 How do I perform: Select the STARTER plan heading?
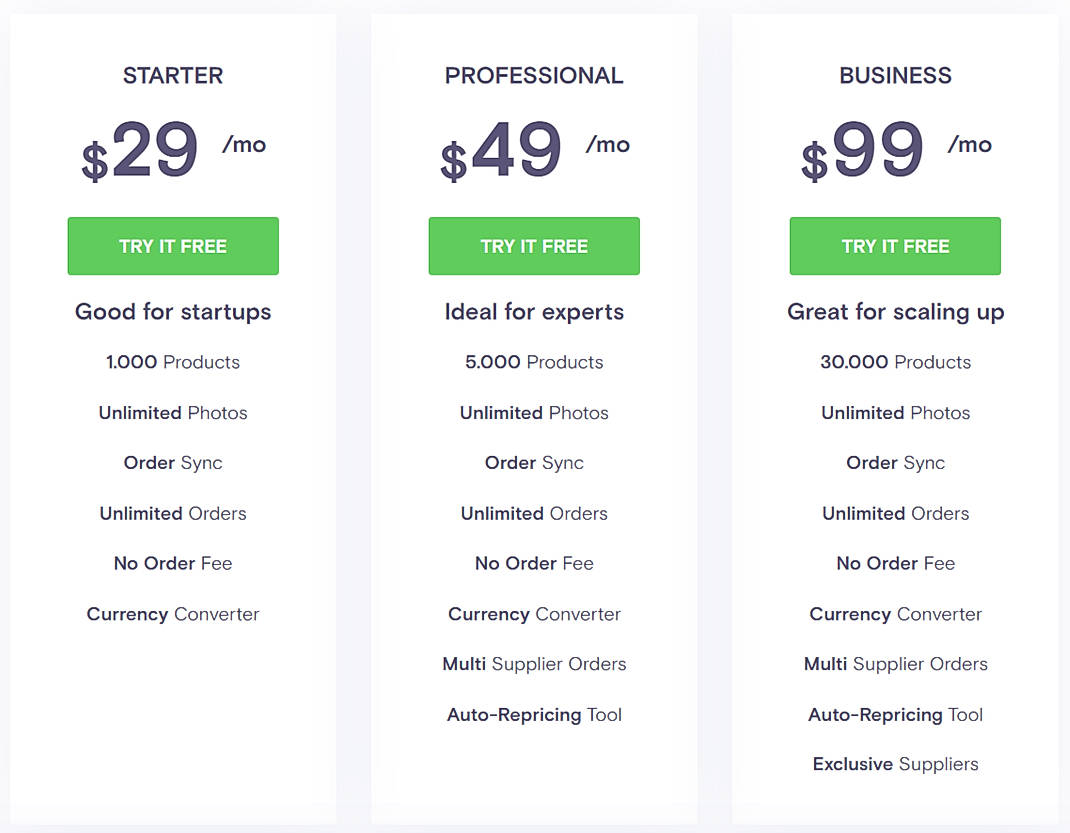[x=172, y=75]
